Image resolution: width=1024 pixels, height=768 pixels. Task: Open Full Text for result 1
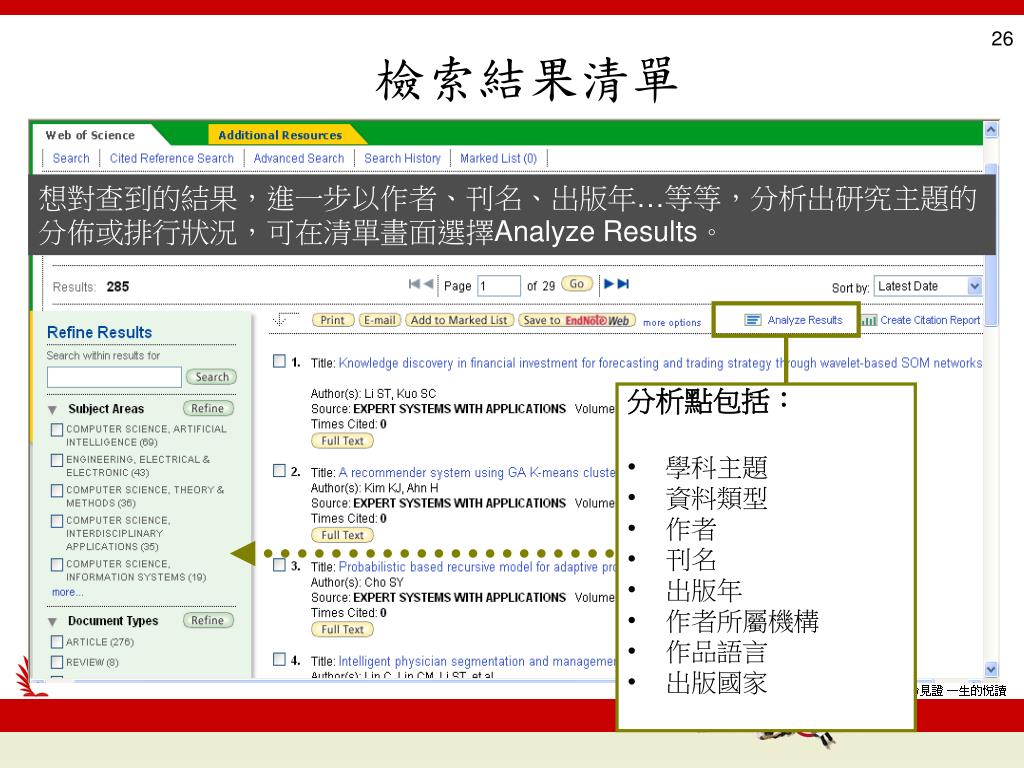[x=342, y=441]
